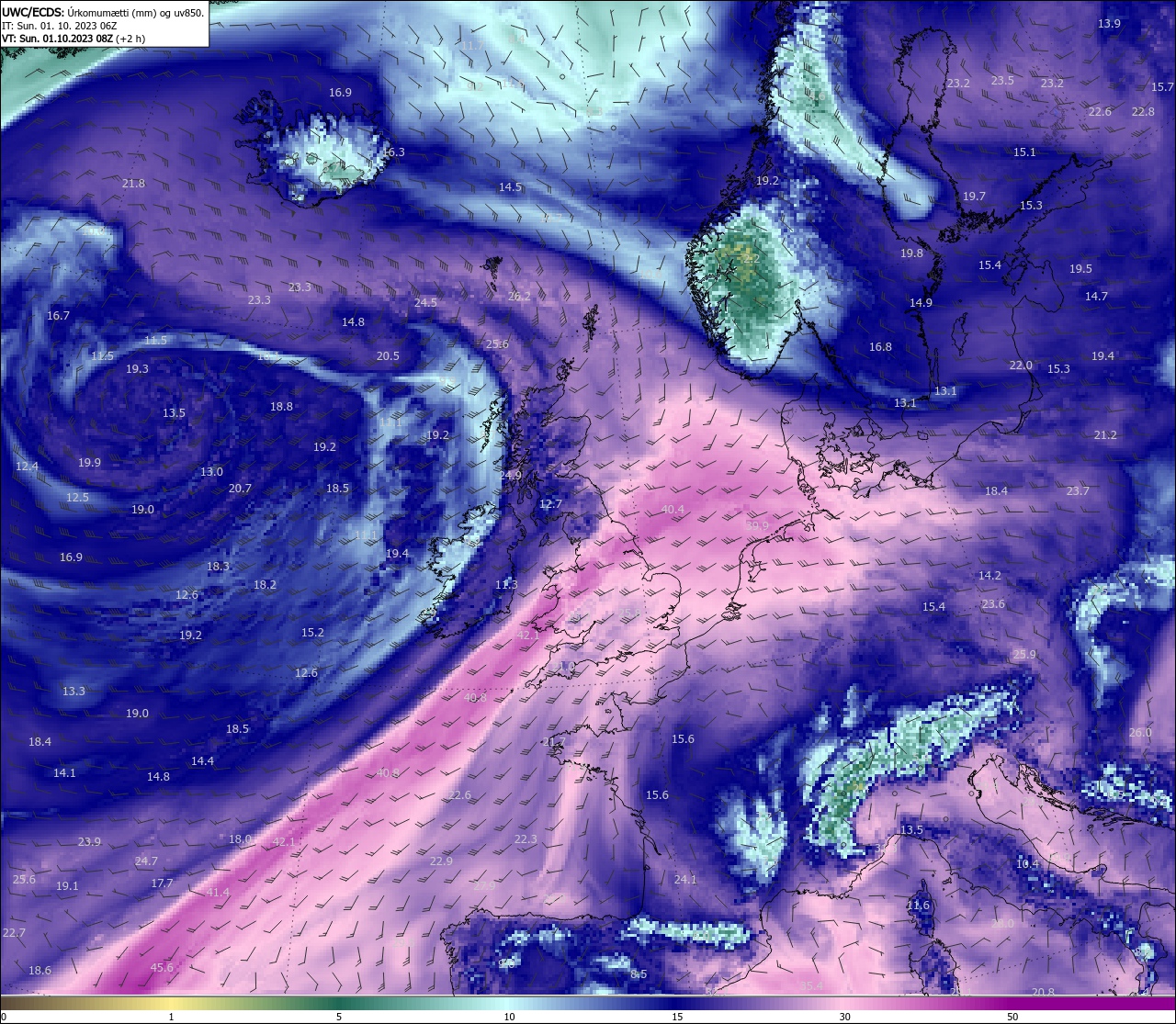Viewport: 1176px width, 1024px height.
Task: Click the 26.0 value label
Action: 1140,733
